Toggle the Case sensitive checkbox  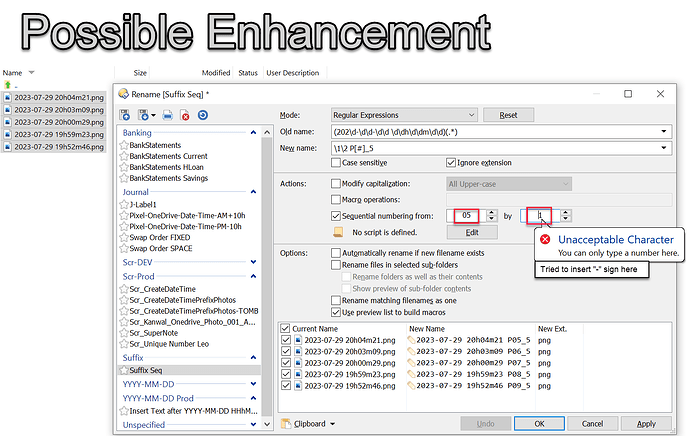pos(336,163)
